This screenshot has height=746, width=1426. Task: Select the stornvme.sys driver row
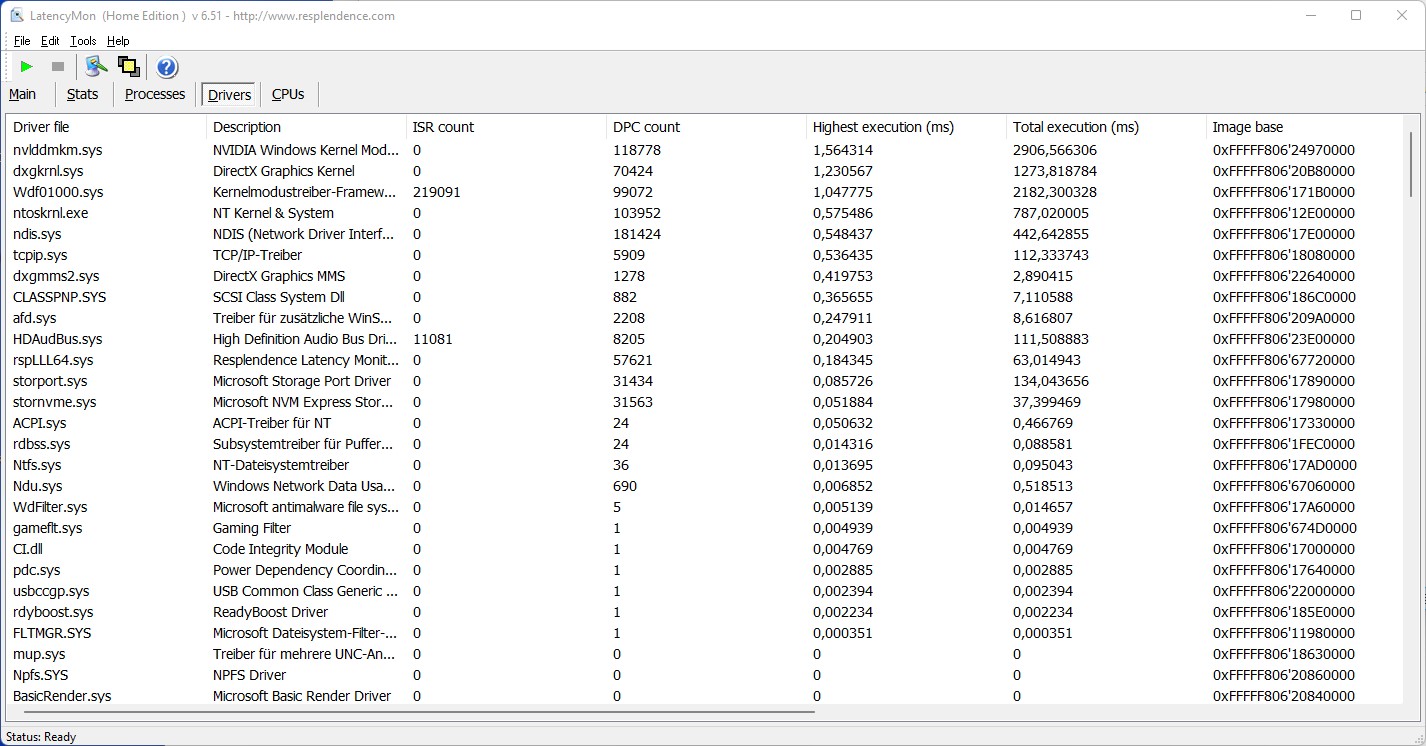tap(705, 402)
